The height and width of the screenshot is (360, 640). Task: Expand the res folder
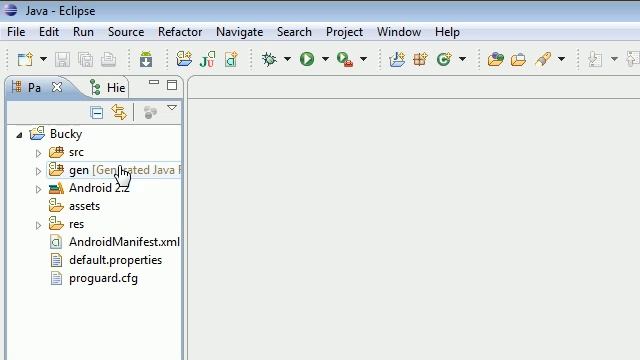(38, 225)
